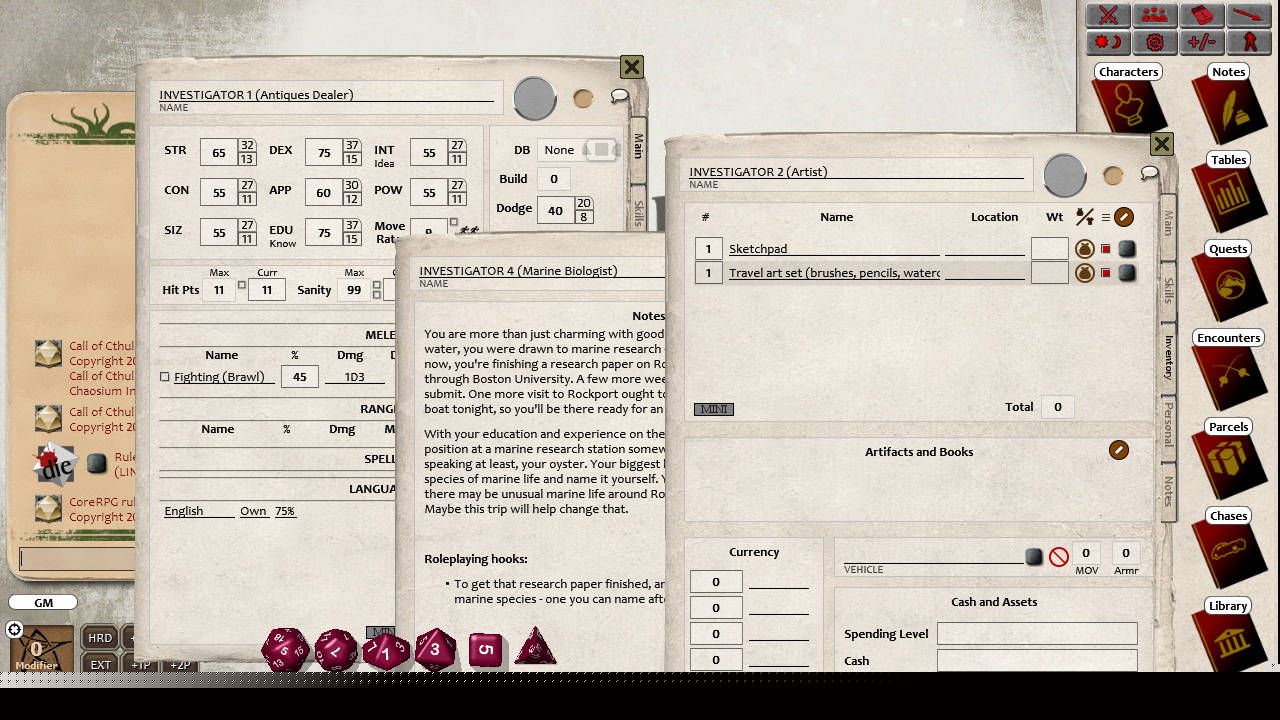The image size is (1280, 720).
Task: Open the Party Sheet group icon
Action: [x=1155, y=15]
